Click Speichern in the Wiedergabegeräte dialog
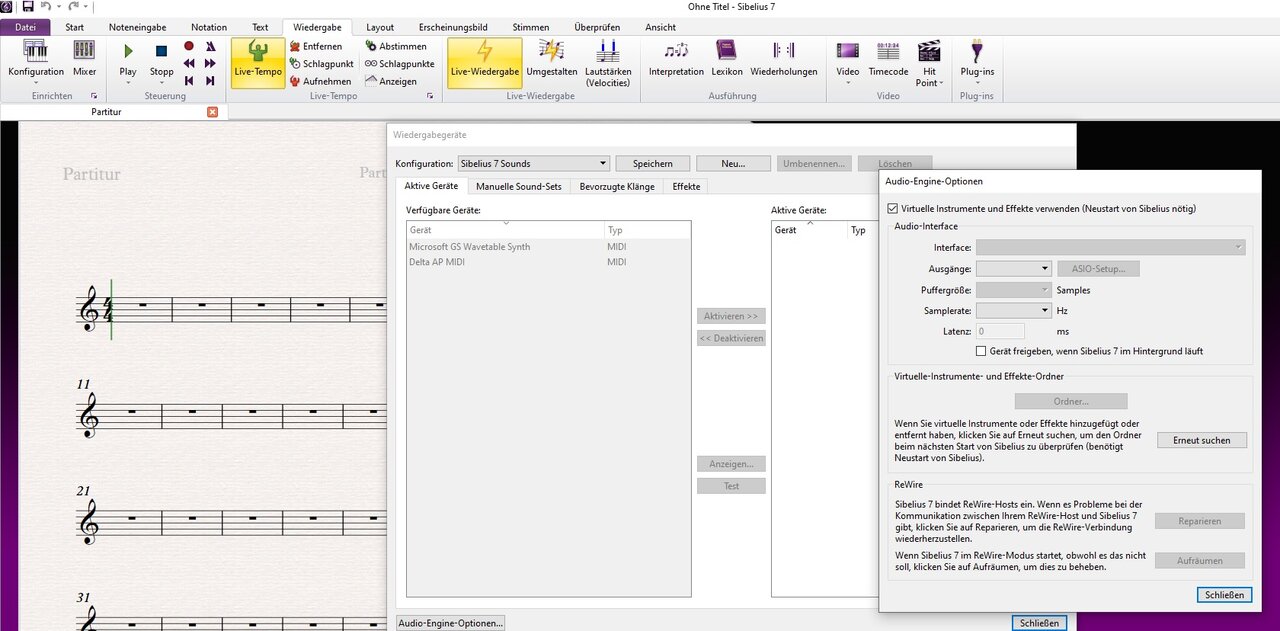Image resolution: width=1280 pixels, height=631 pixels. point(653,163)
